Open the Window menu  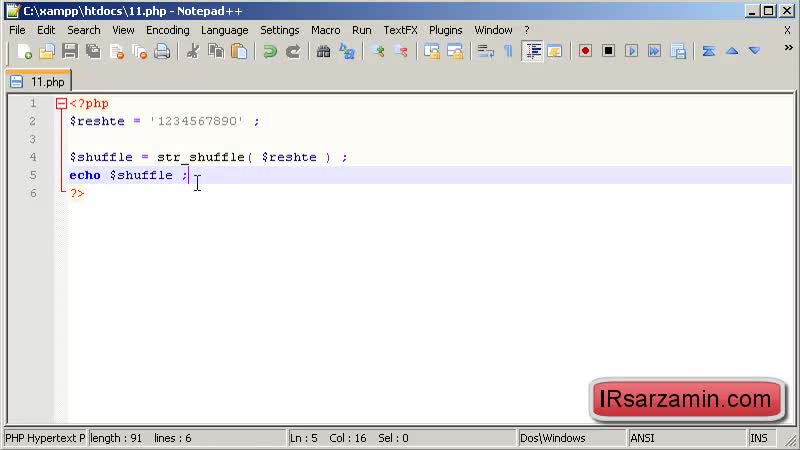(493, 30)
